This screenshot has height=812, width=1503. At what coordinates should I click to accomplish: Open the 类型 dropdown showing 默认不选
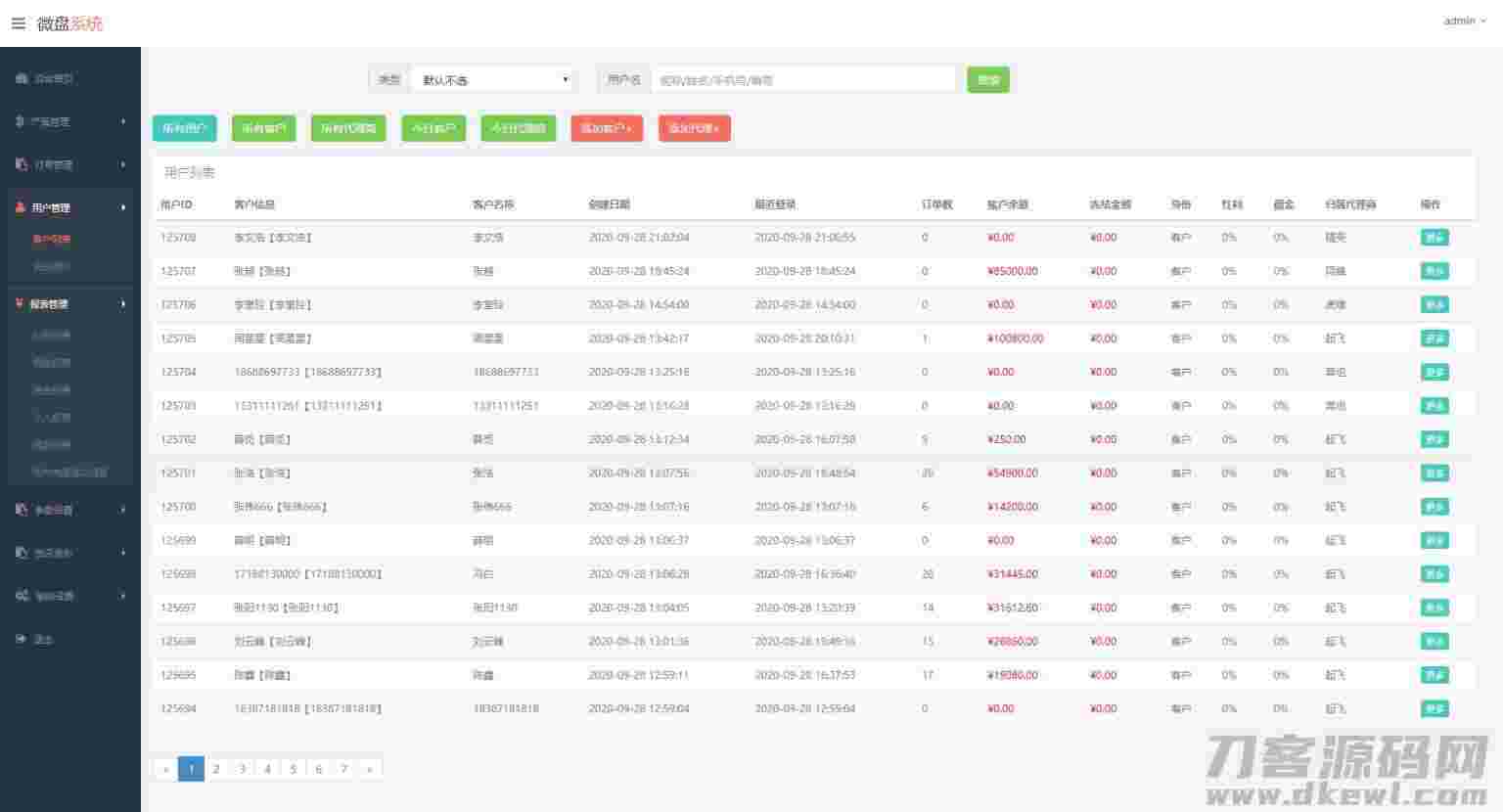click(x=493, y=80)
